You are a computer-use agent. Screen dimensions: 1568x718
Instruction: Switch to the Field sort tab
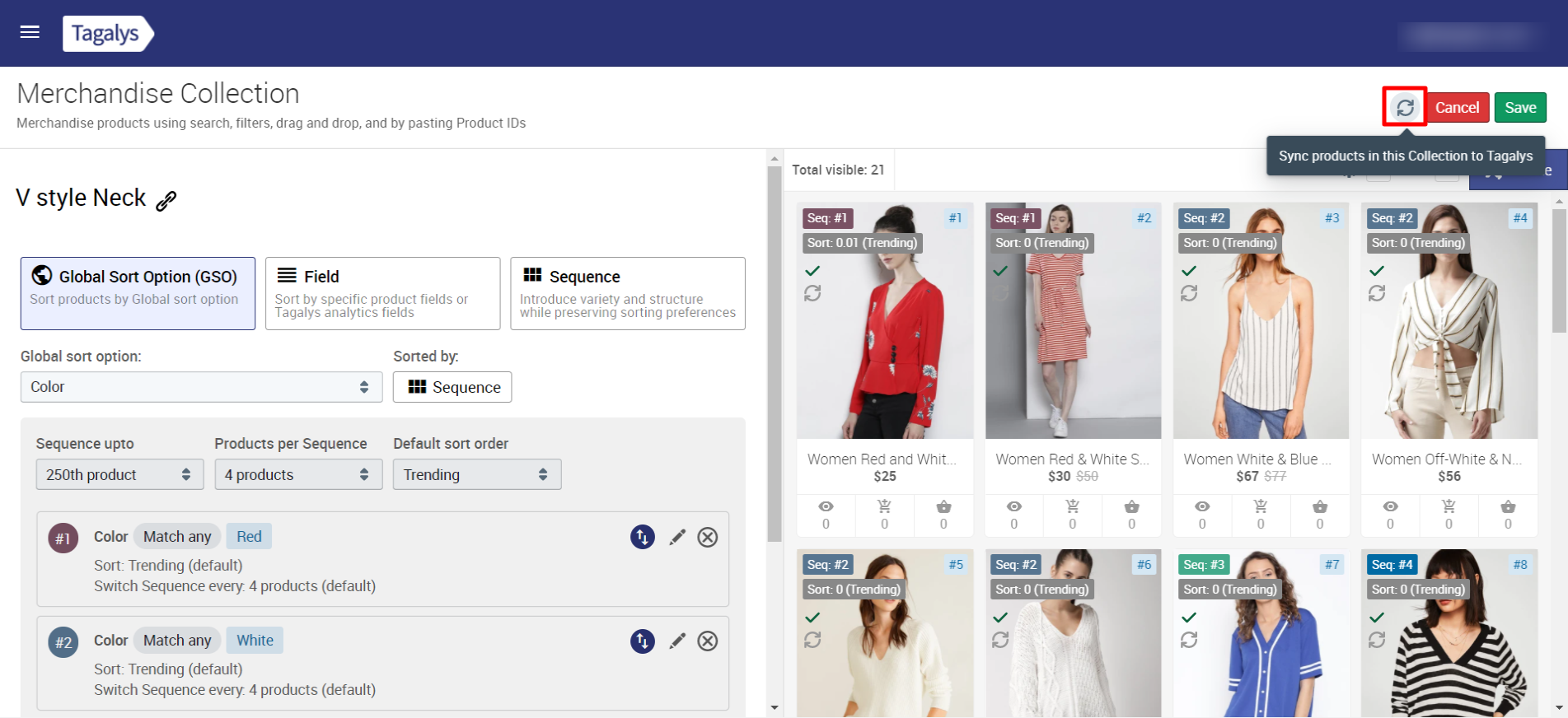click(382, 293)
